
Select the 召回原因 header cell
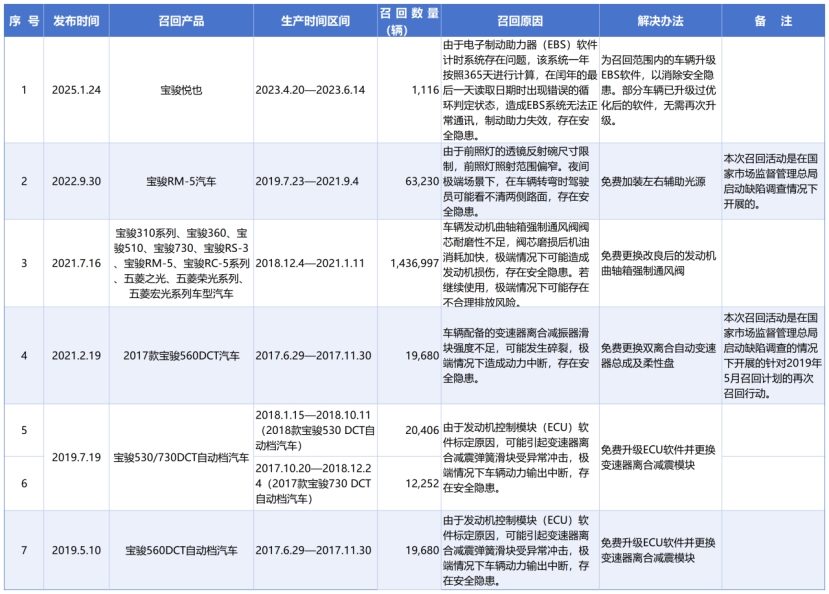pos(519,20)
